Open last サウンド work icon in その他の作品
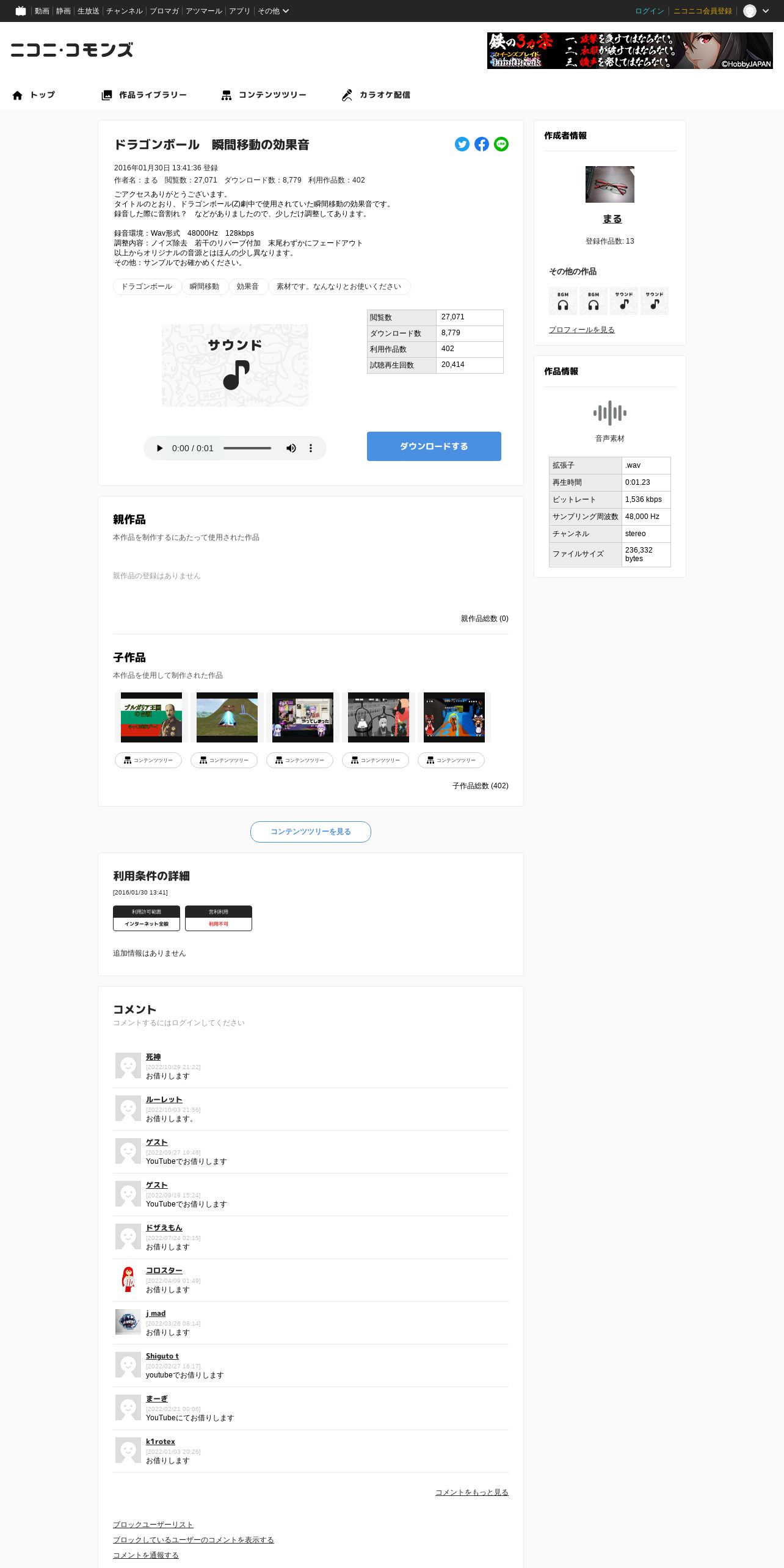This screenshot has height=1568, width=784. [655, 301]
